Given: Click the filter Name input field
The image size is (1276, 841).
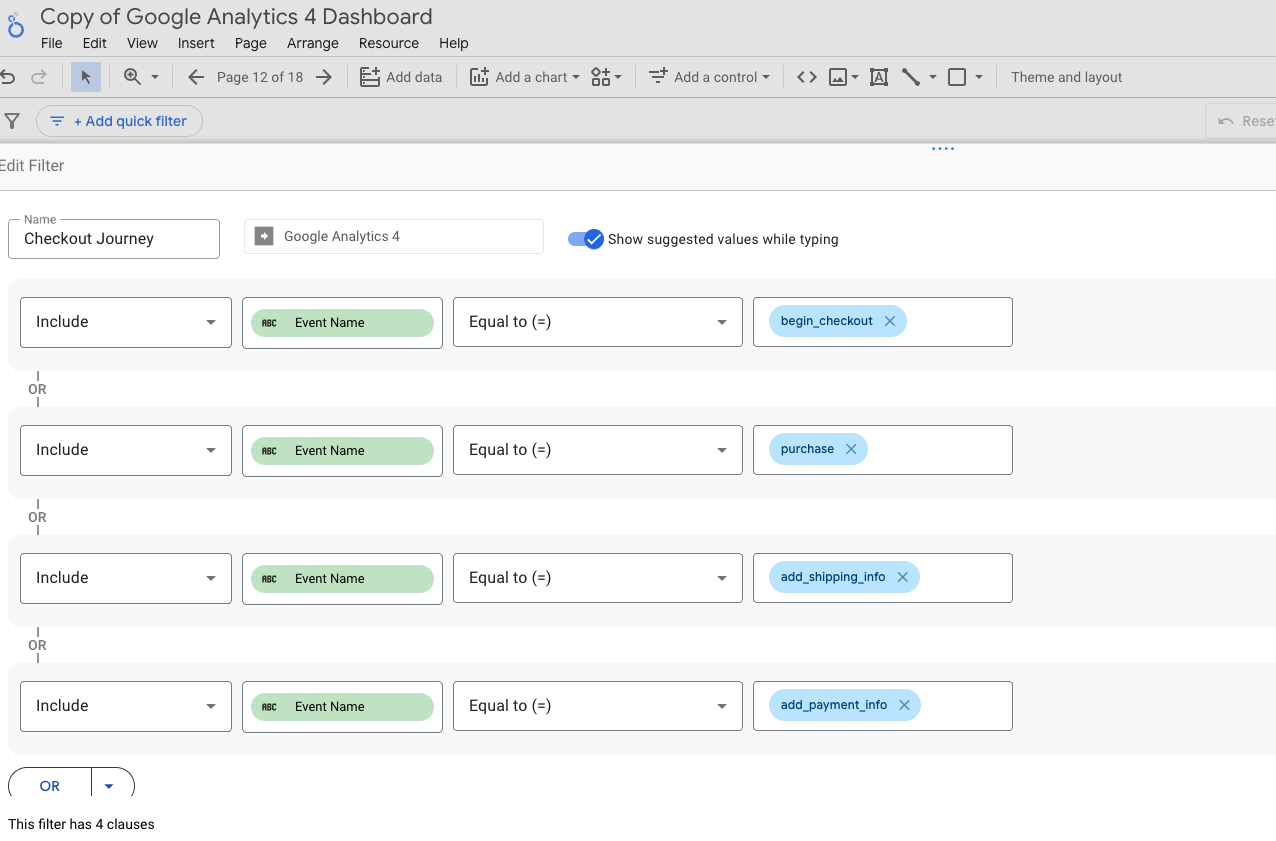Looking at the screenshot, I should (114, 239).
